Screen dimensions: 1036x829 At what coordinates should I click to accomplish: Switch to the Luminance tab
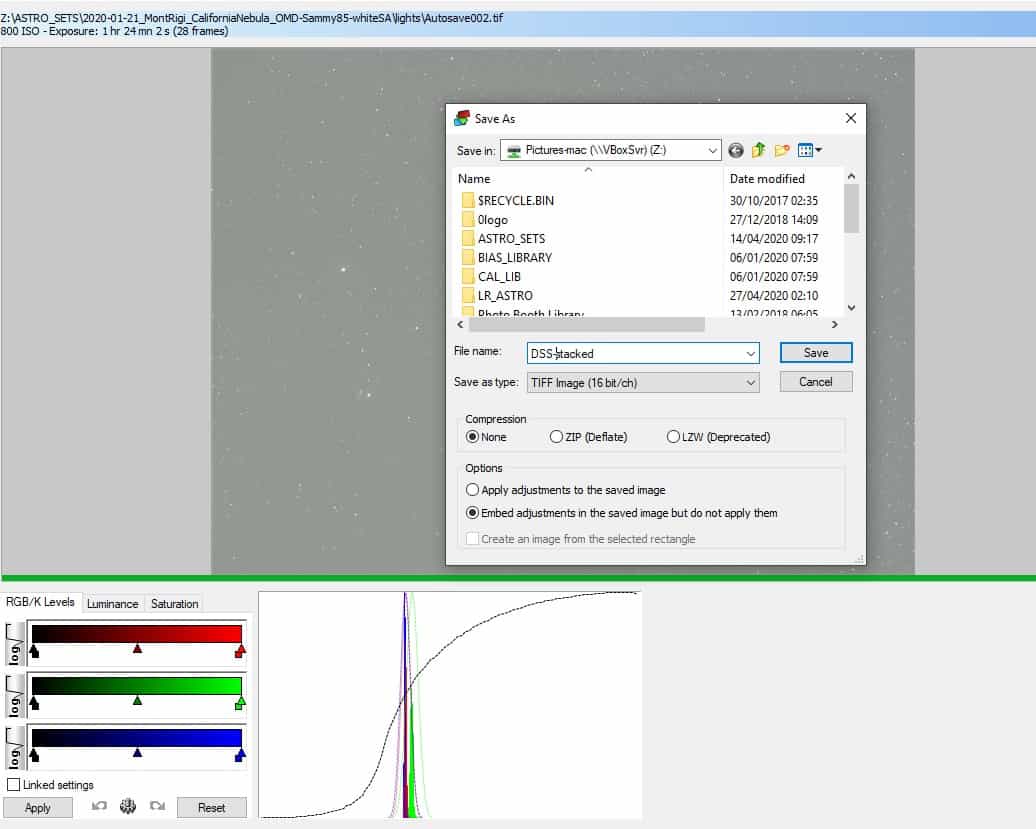point(112,604)
